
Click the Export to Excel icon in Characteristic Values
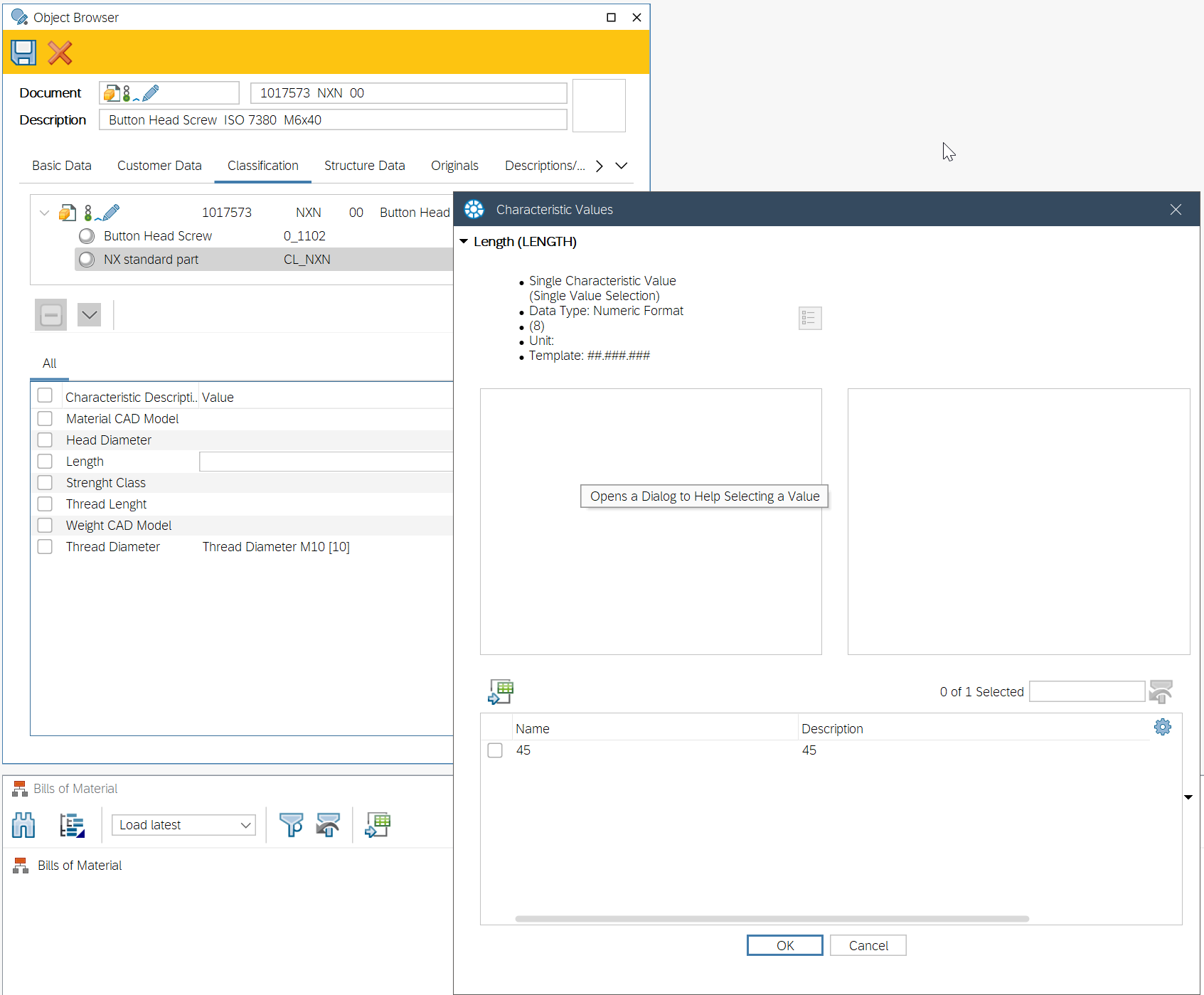click(501, 690)
